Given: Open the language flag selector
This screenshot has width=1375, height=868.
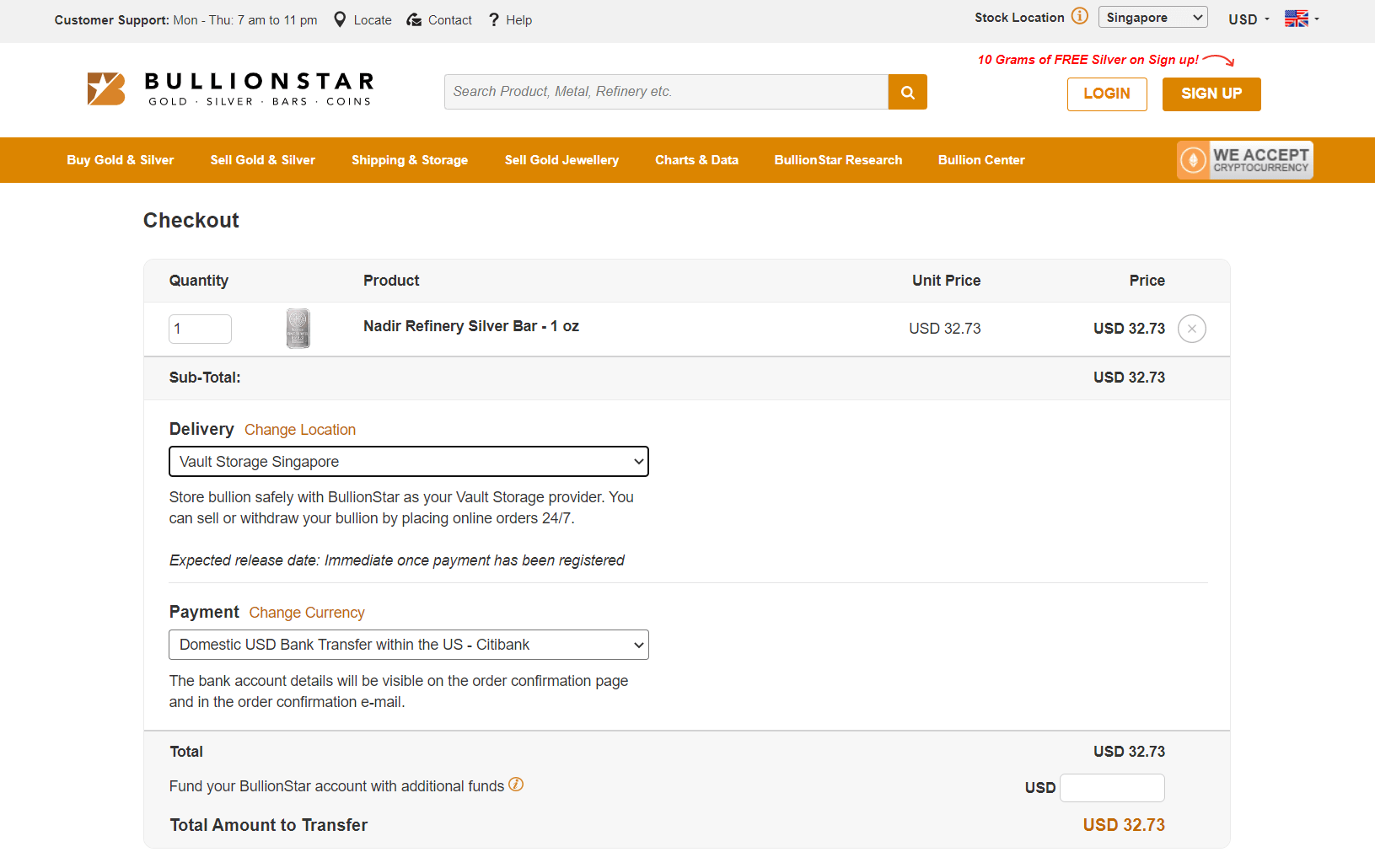Looking at the screenshot, I should (1302, 19).
